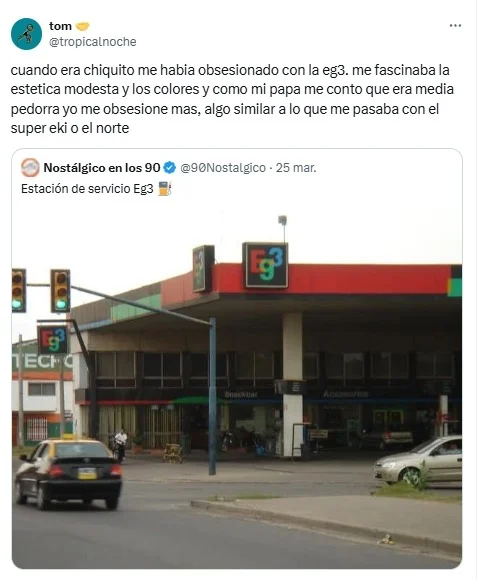Open the @90Nostalgico handle
The height and width of the screenshot is (579, 480).
click(x=223, y=168)
